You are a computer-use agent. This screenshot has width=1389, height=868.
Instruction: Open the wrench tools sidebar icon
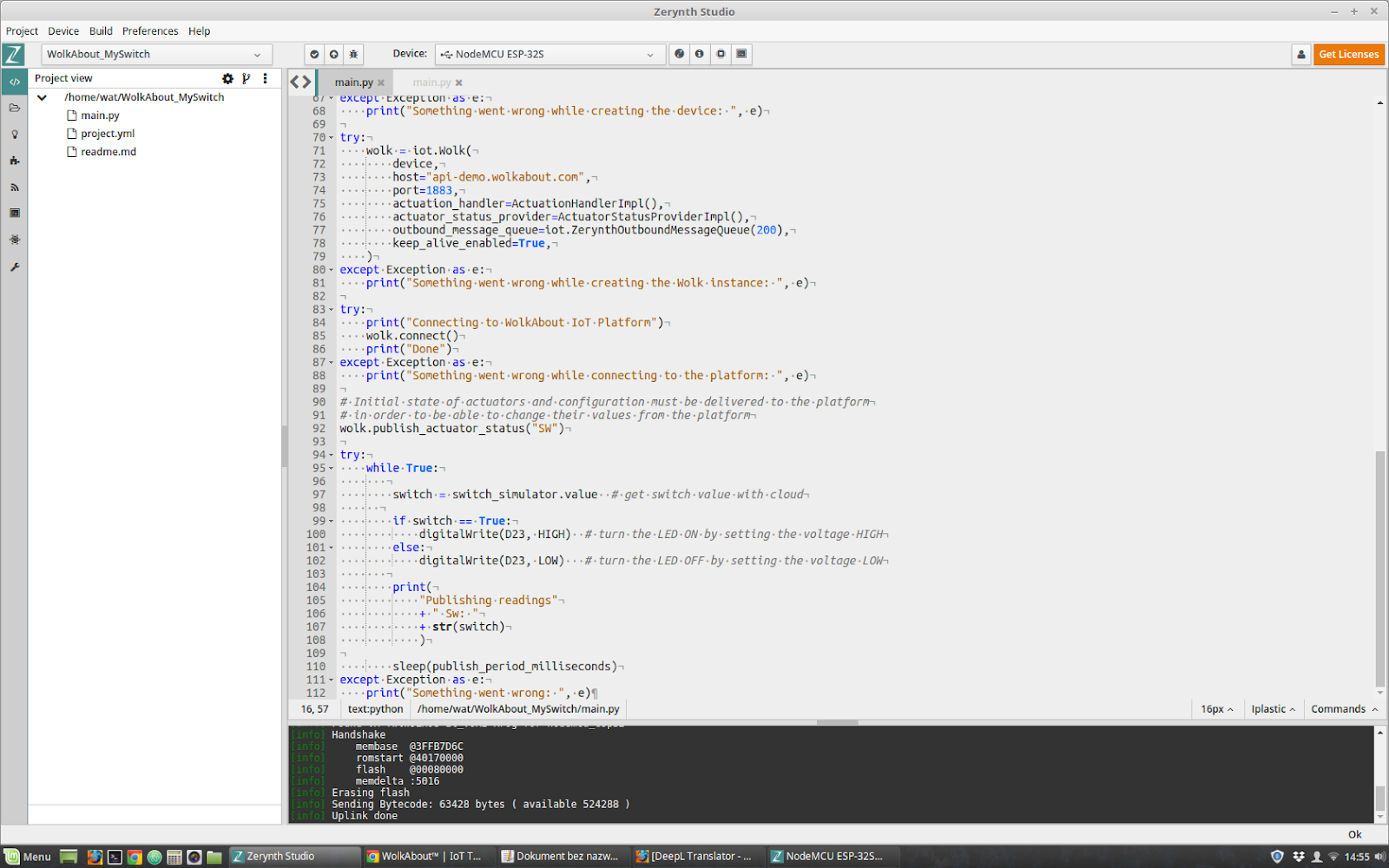15,266
